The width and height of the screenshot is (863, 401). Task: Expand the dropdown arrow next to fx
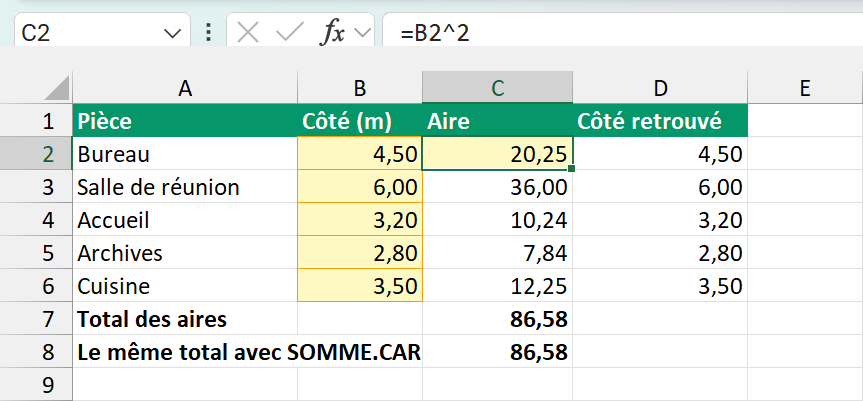pyautogui.click(x=362, y=33)
